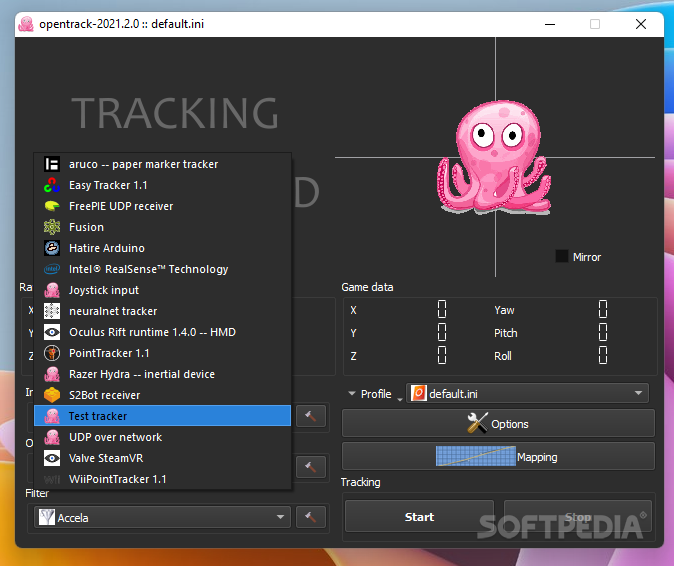The height and width of the screenshot is (566, 674).
Task: Select Valve SteamVR entry
Action: pyautogui.click(x=162, y=458)
